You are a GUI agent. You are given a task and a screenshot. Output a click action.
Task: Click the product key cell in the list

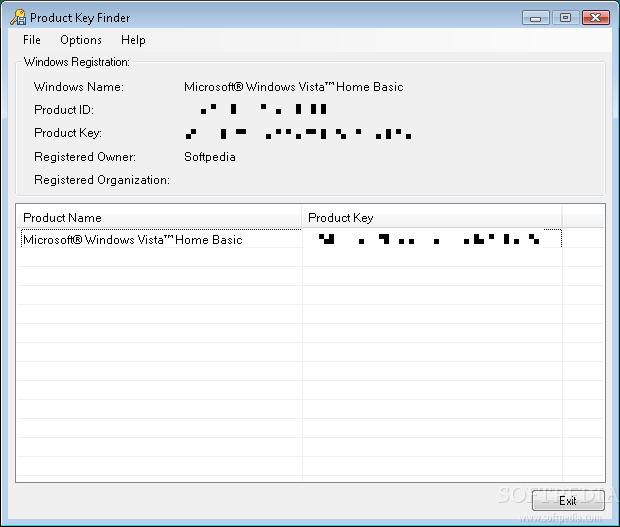430,240
